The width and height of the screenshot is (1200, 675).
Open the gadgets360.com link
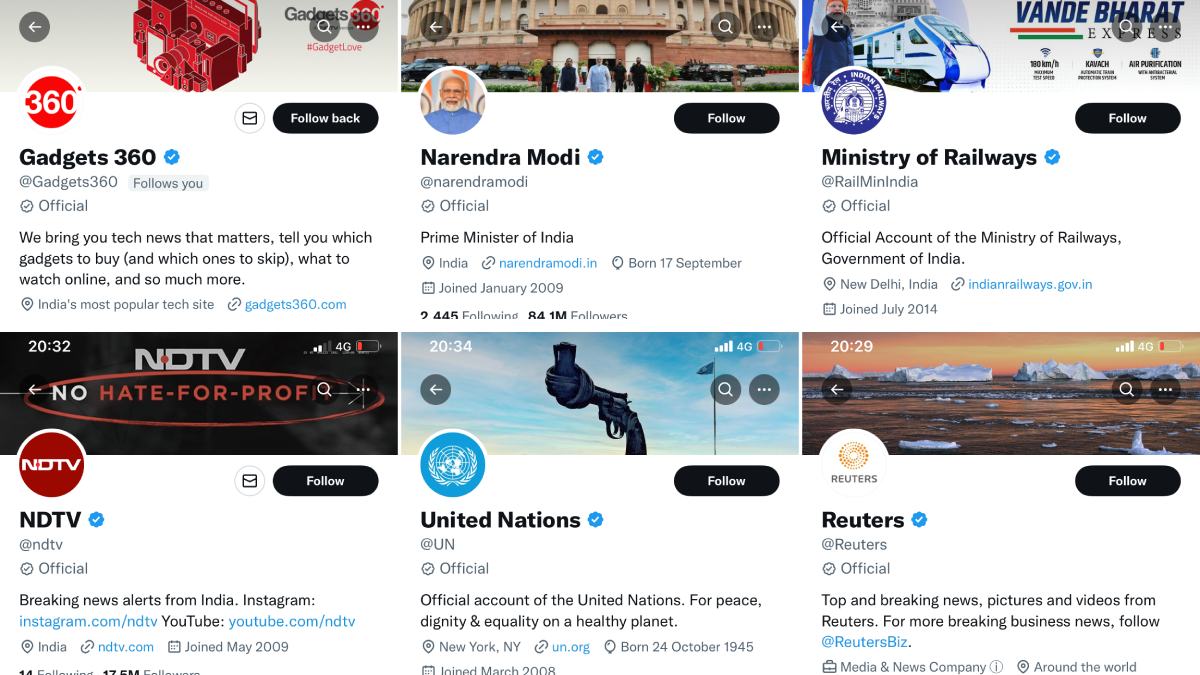[296, 305]
